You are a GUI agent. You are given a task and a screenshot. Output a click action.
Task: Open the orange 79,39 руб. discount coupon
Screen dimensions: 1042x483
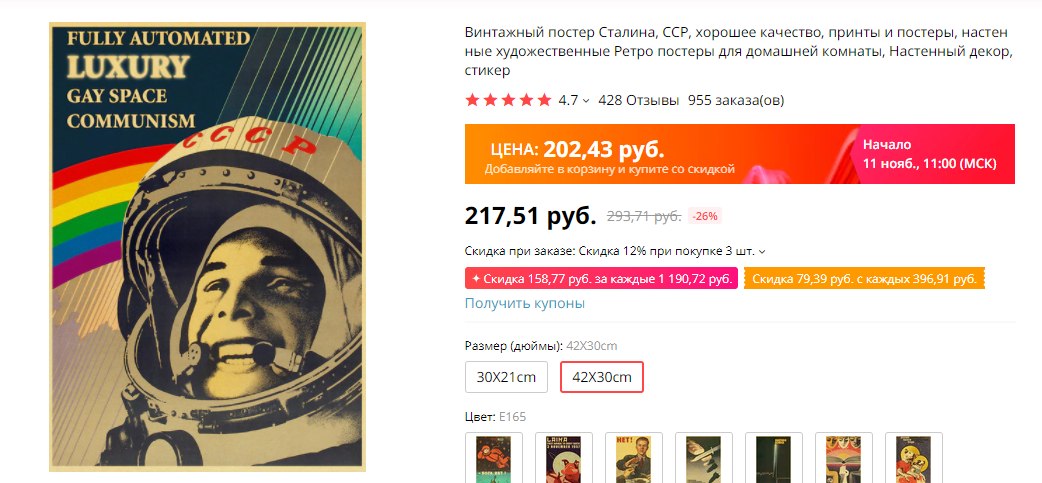coord(864,279)
